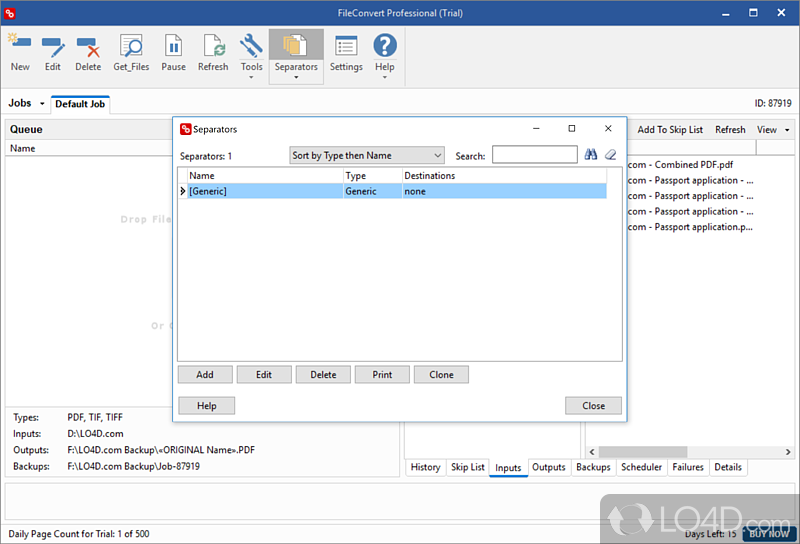Click the Add button in Separators dialog
Image resolution: width=800 pixels, height=544 pixels.
[205, 375]
